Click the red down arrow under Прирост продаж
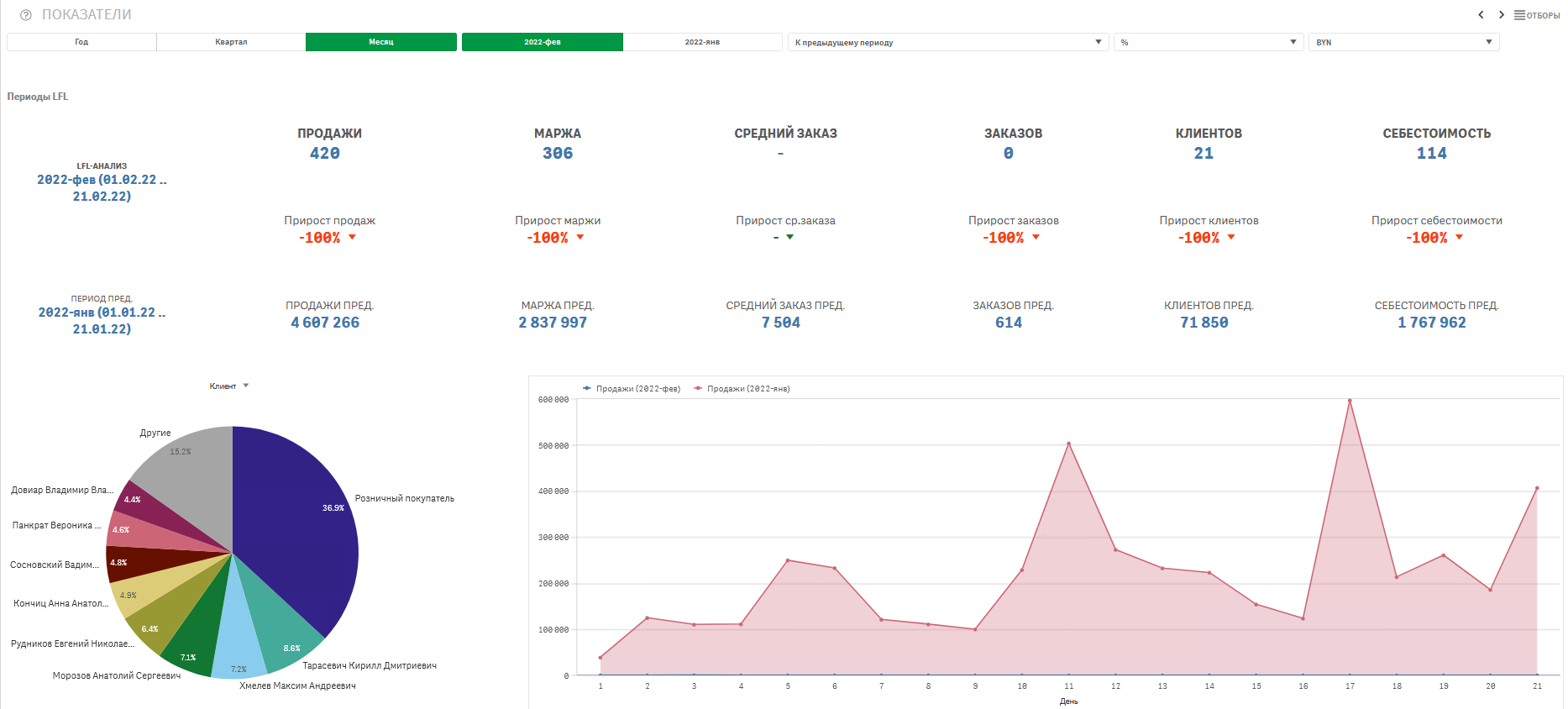 352,238
